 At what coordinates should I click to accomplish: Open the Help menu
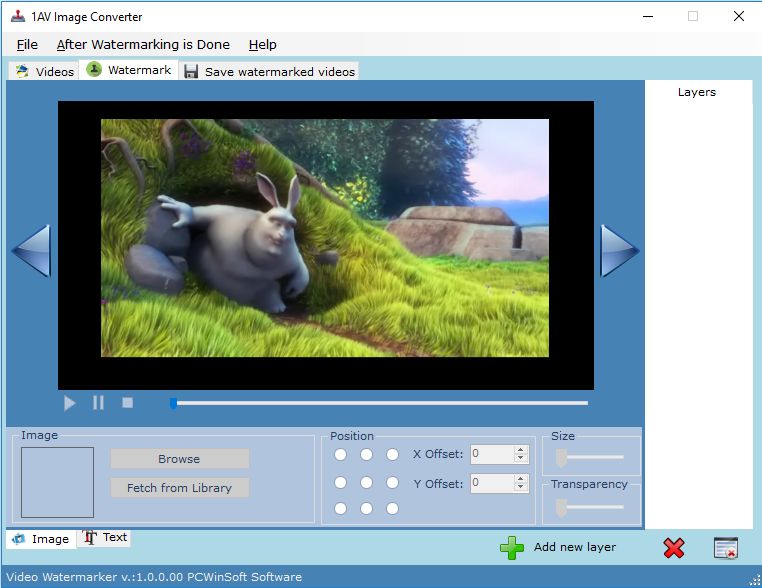point(262,45)
